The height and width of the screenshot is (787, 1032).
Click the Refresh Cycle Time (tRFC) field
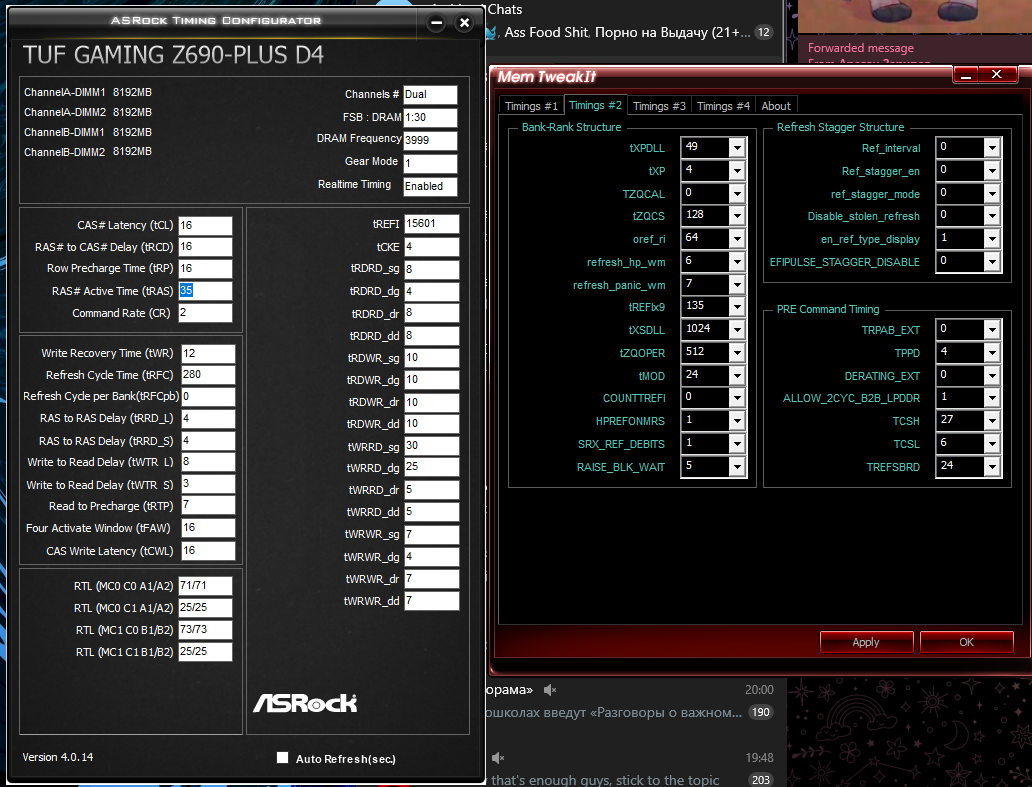pyautogui.click(x=208, y=375)
